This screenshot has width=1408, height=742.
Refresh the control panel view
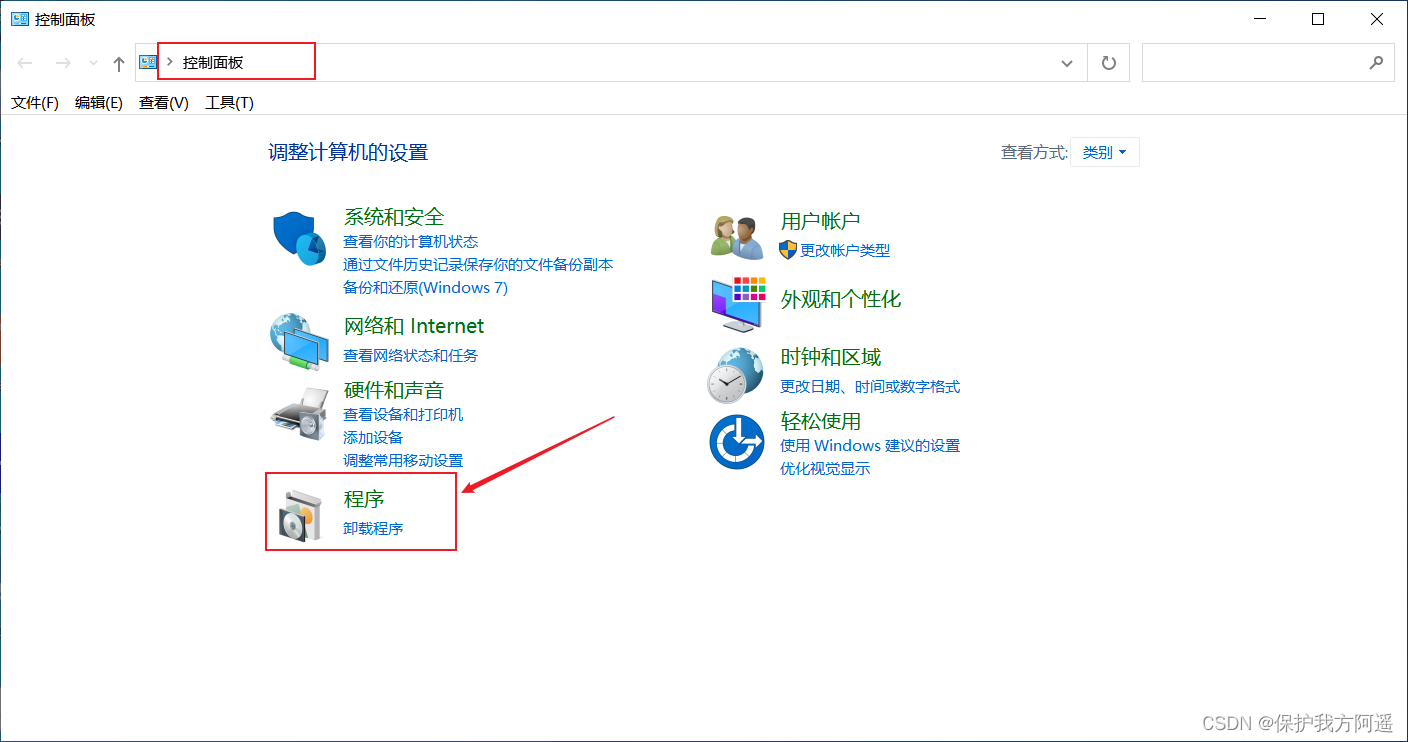point(1108,63)
